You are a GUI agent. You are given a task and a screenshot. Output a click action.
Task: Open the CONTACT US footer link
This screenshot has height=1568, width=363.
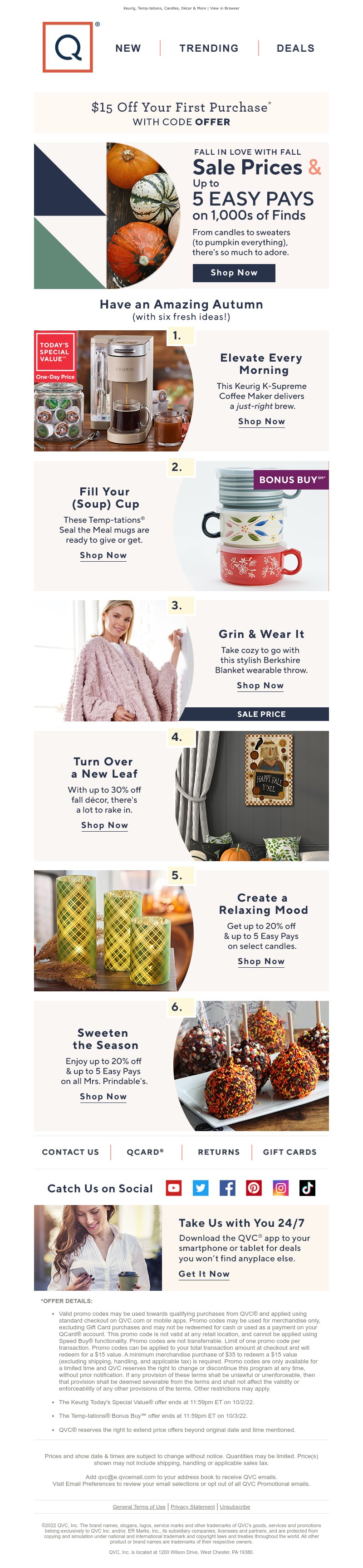click(x=70, y=1151)
